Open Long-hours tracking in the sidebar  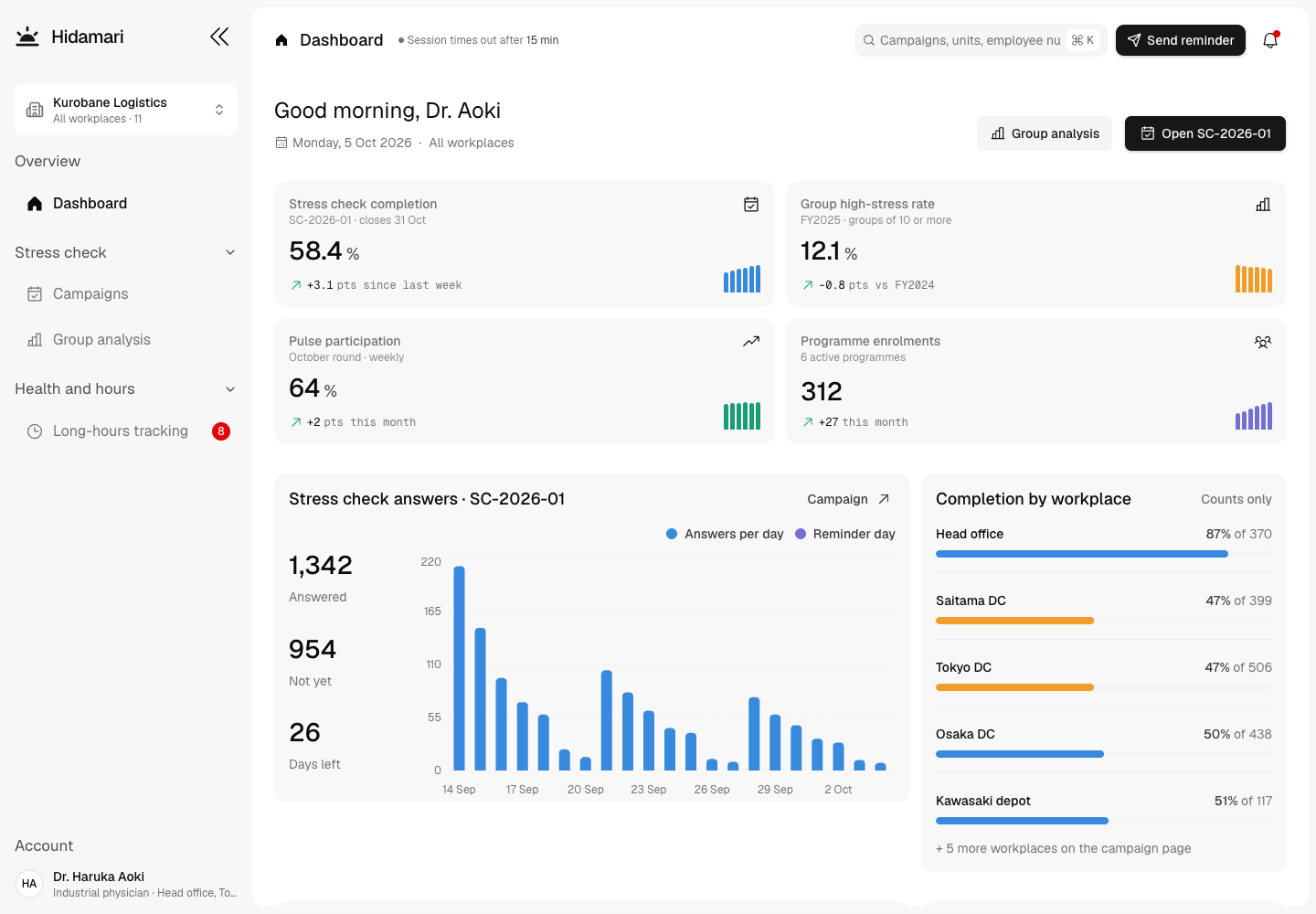126,431
